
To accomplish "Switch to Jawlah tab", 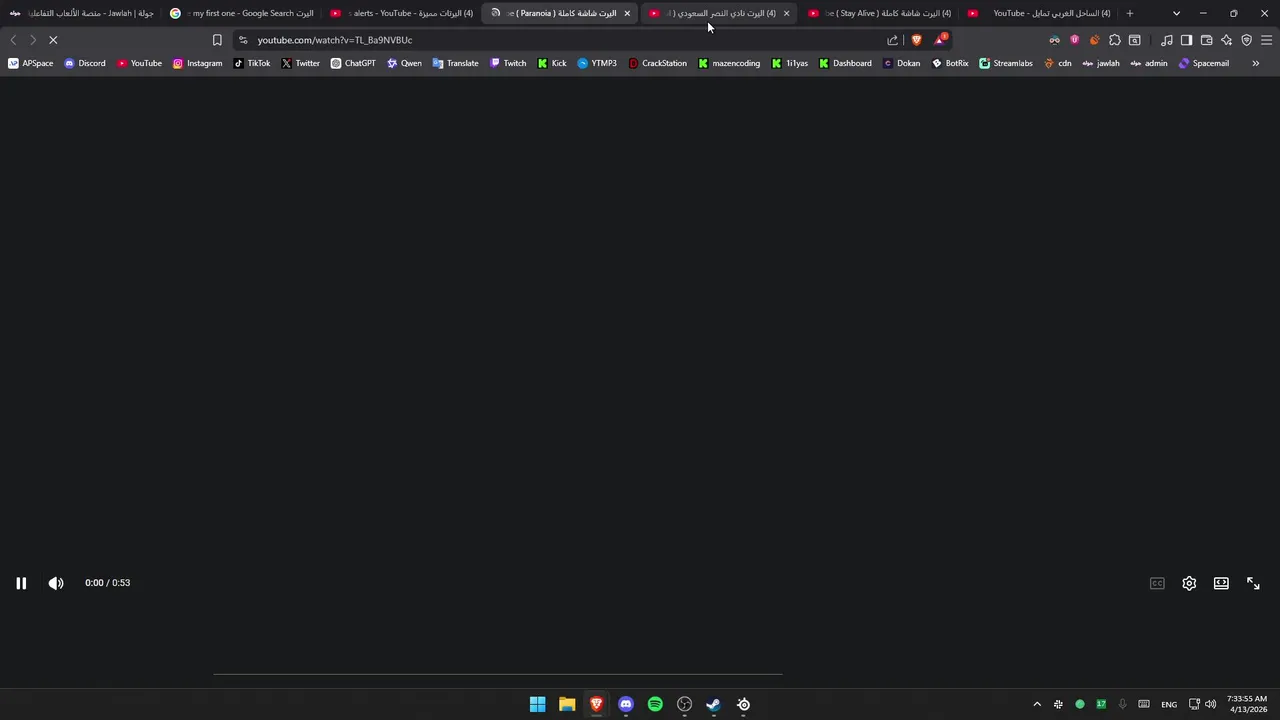I will click(x=81, y=13).
